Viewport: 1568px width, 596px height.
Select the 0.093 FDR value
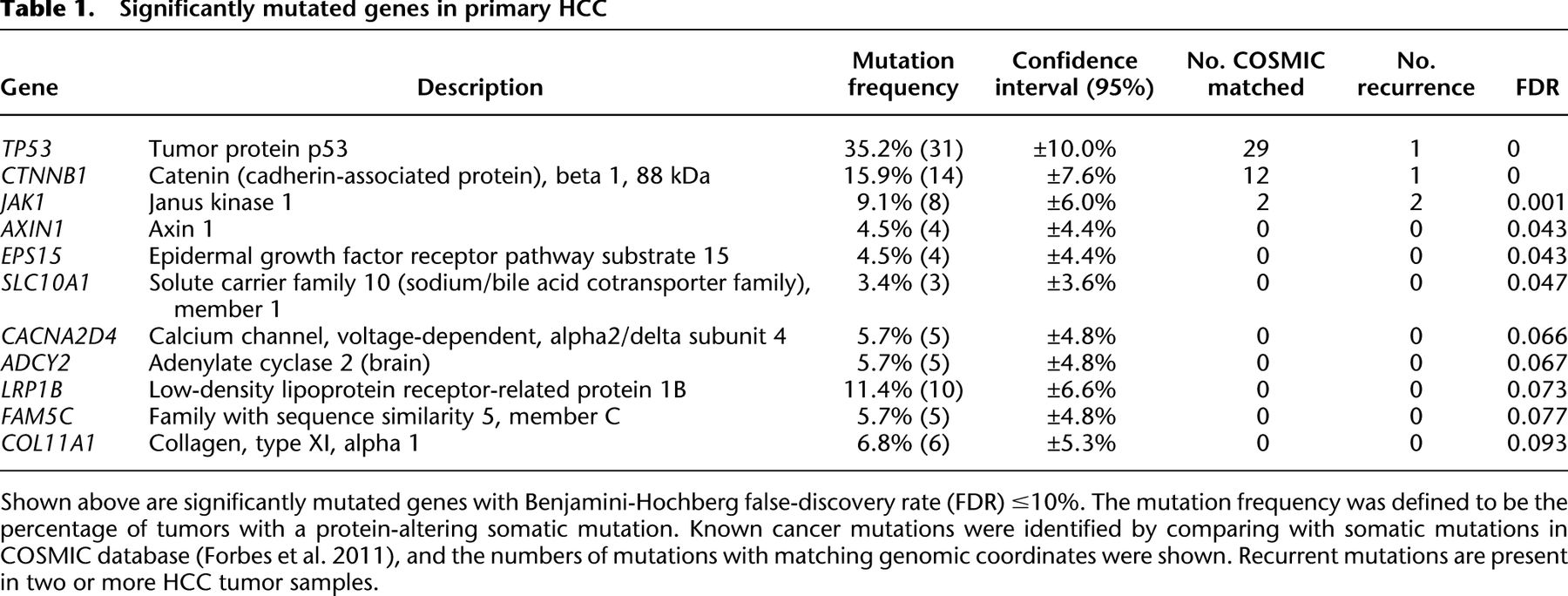[x=1537, y=444]
